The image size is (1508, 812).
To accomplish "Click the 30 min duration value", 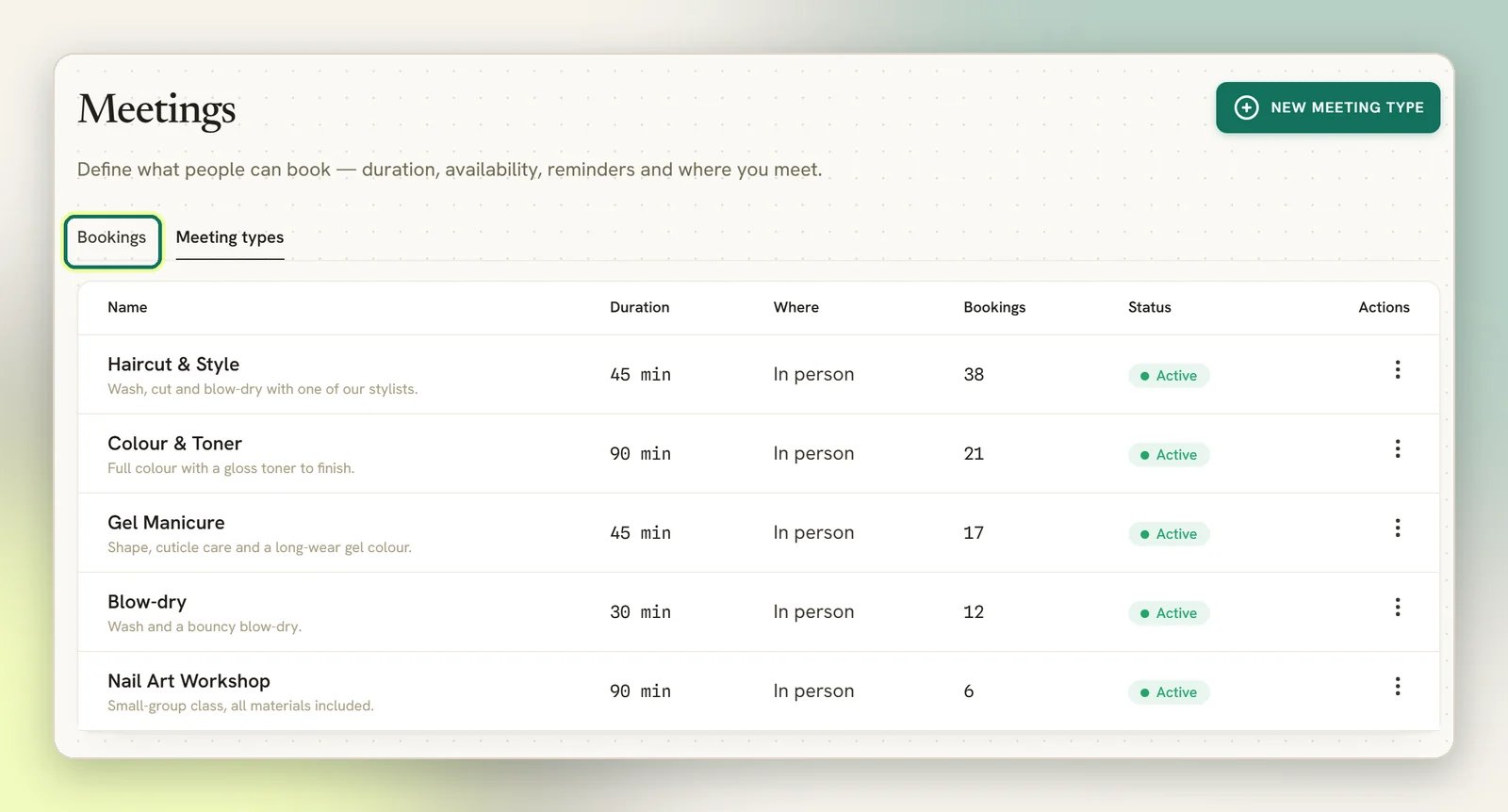I will (641, 612).
